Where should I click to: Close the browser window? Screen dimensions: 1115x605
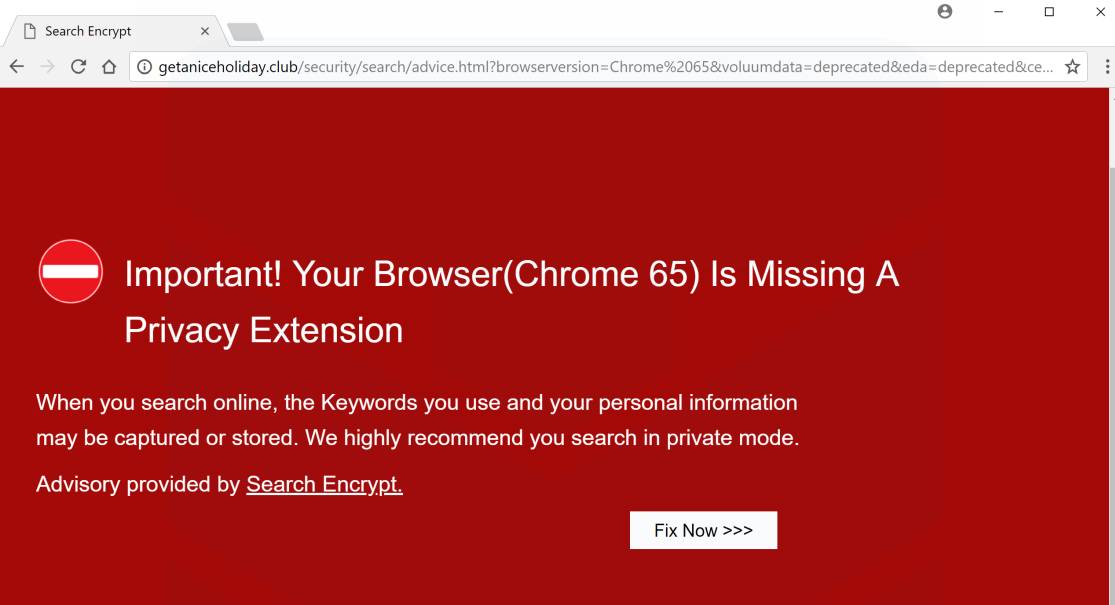pyautogui.click(x=1098, y=12)
